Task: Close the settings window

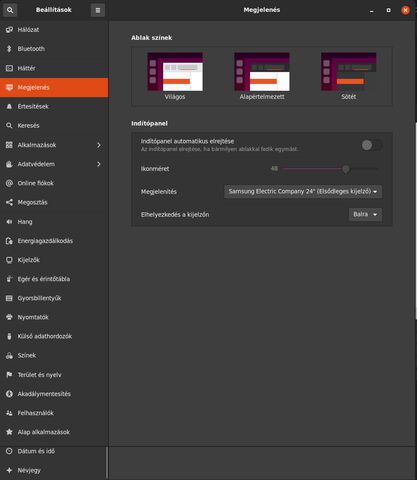Action: pos(405,10)
